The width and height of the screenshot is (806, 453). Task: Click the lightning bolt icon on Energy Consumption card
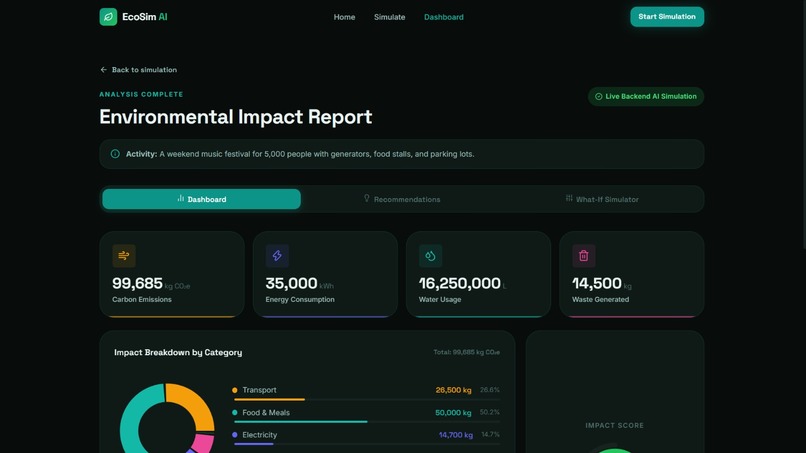coord(277,256)
